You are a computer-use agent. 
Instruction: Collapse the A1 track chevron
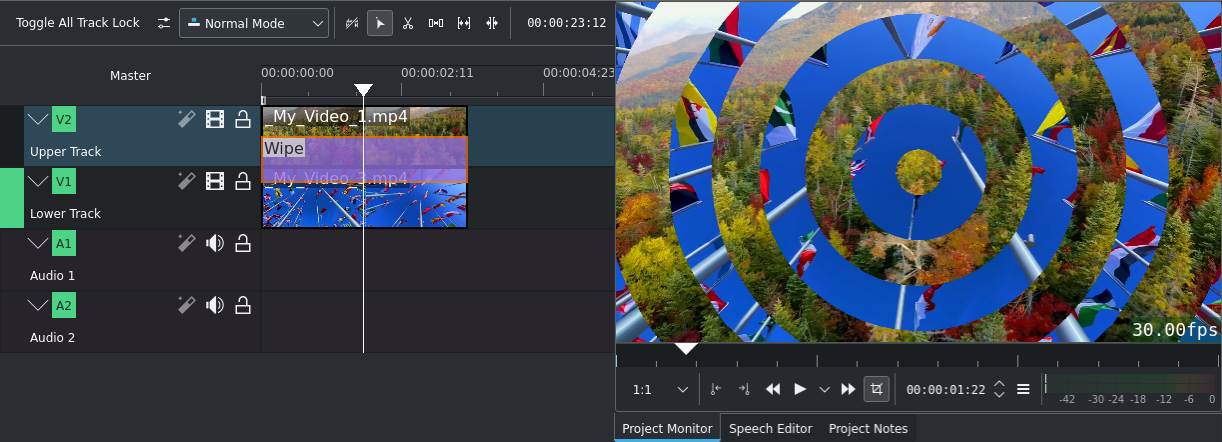point(38,243)
